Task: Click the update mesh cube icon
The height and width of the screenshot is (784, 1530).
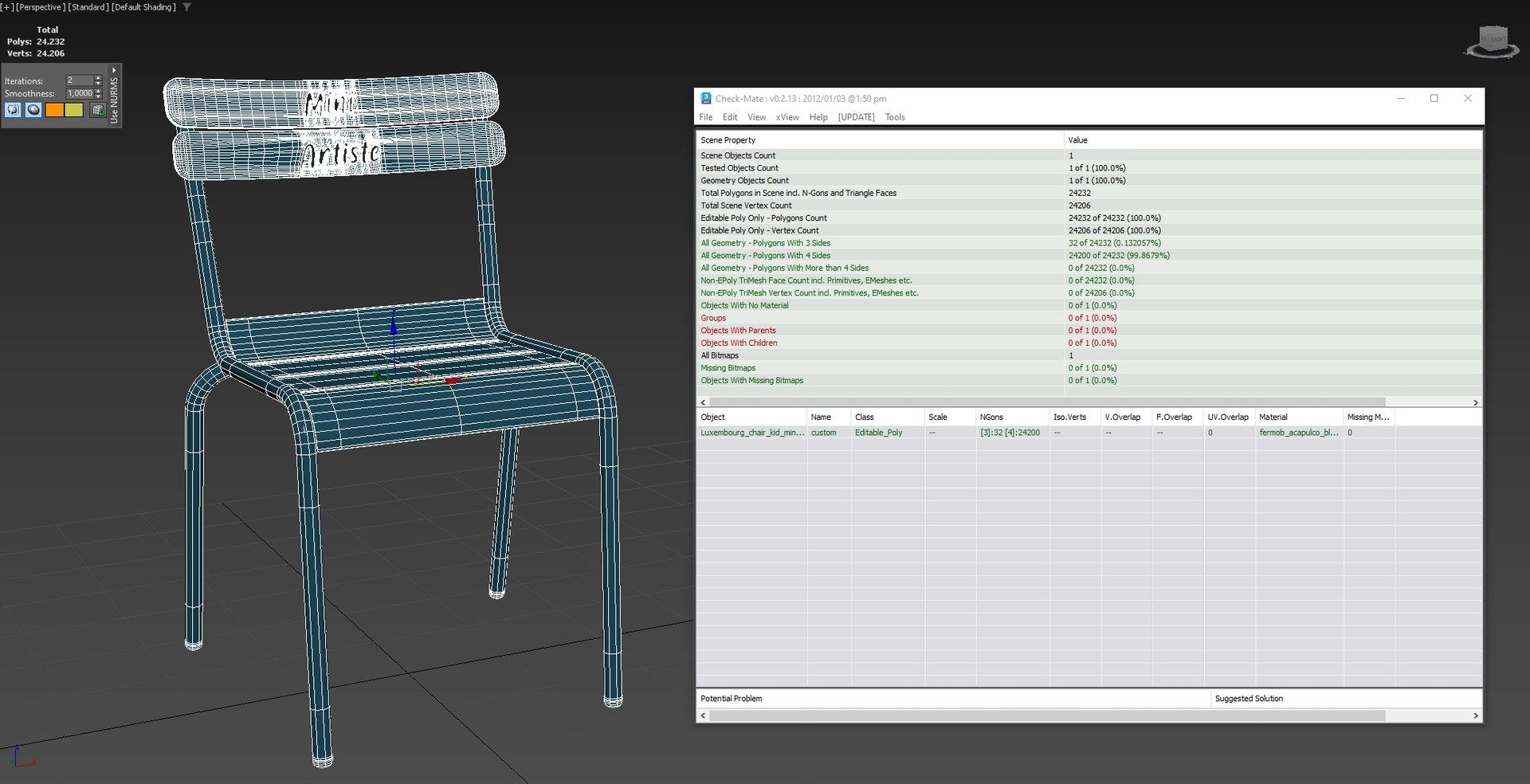Action: pos(98,110)
